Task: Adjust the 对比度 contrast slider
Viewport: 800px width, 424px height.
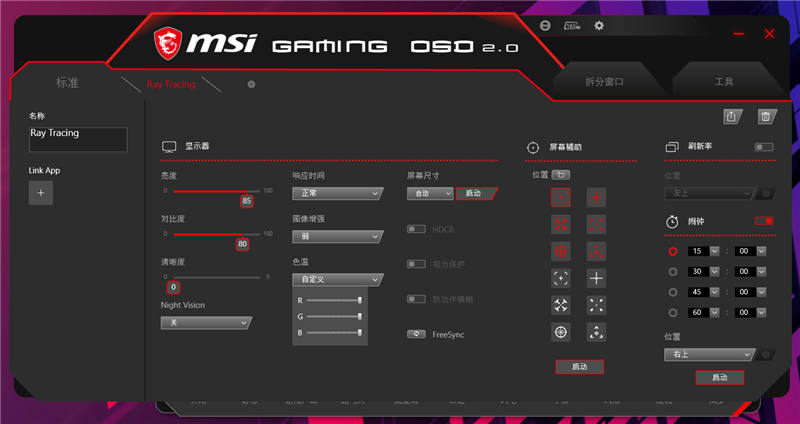Action: [x=216, y=234]
